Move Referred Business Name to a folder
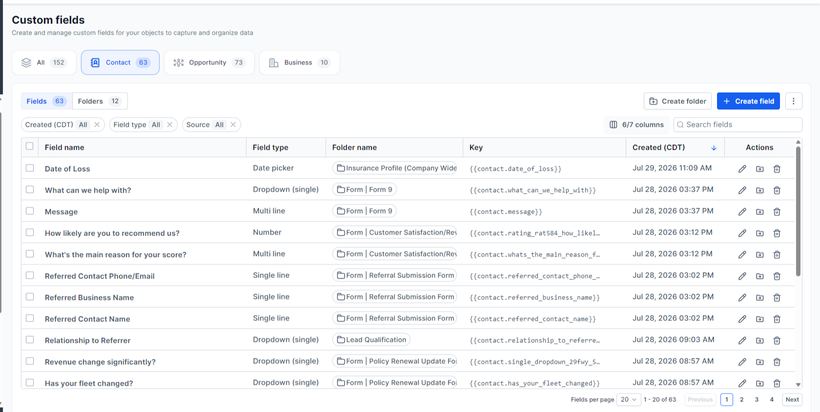The image size is (820, 412). (759, 297)
